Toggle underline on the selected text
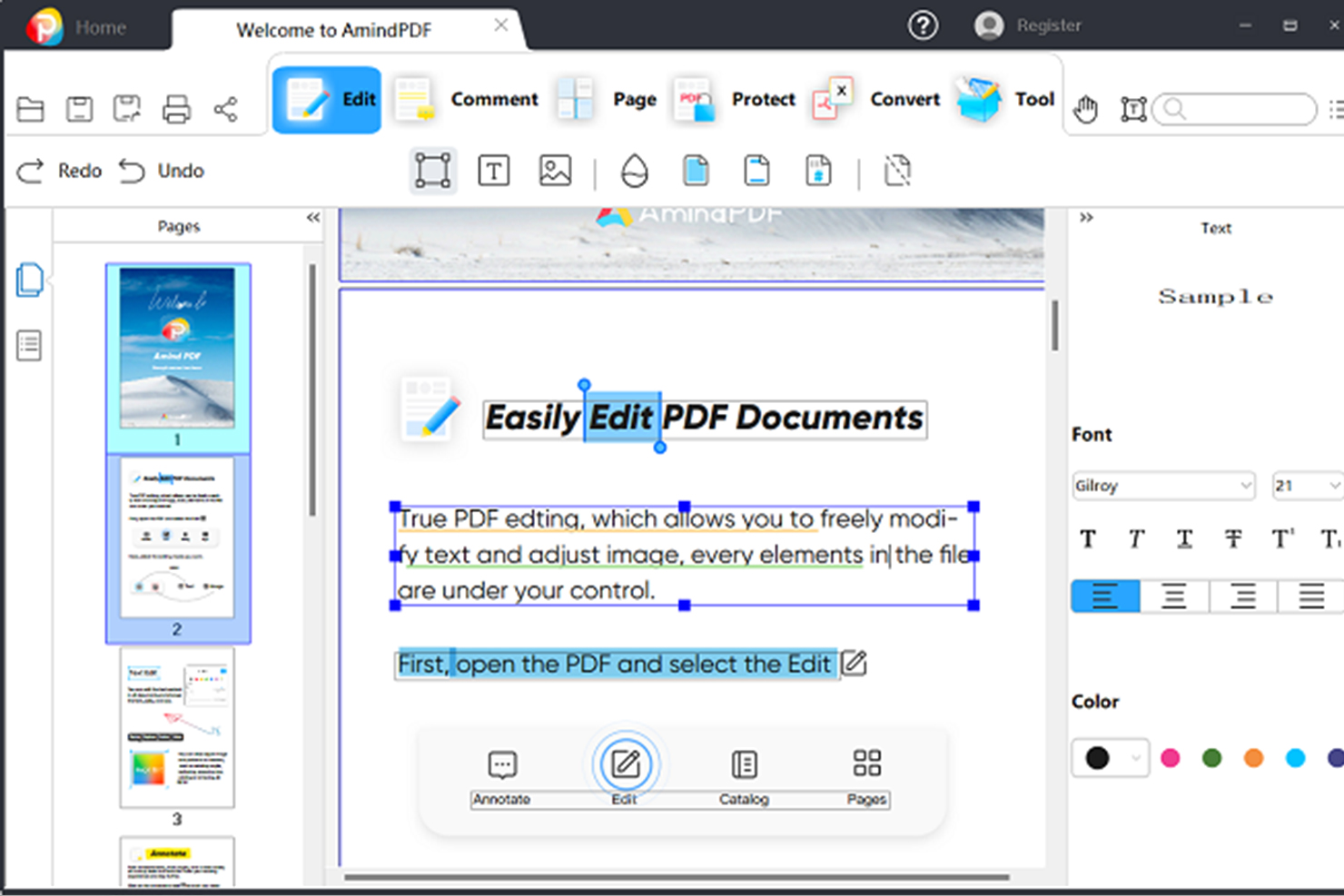The image size is (1344, 896). (1184, 538)
